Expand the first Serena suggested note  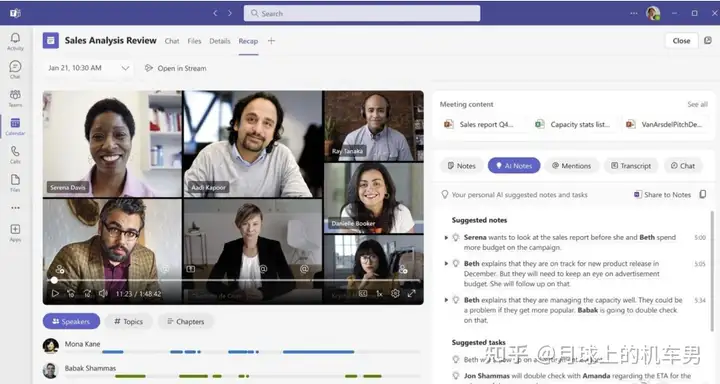point(446,237)
